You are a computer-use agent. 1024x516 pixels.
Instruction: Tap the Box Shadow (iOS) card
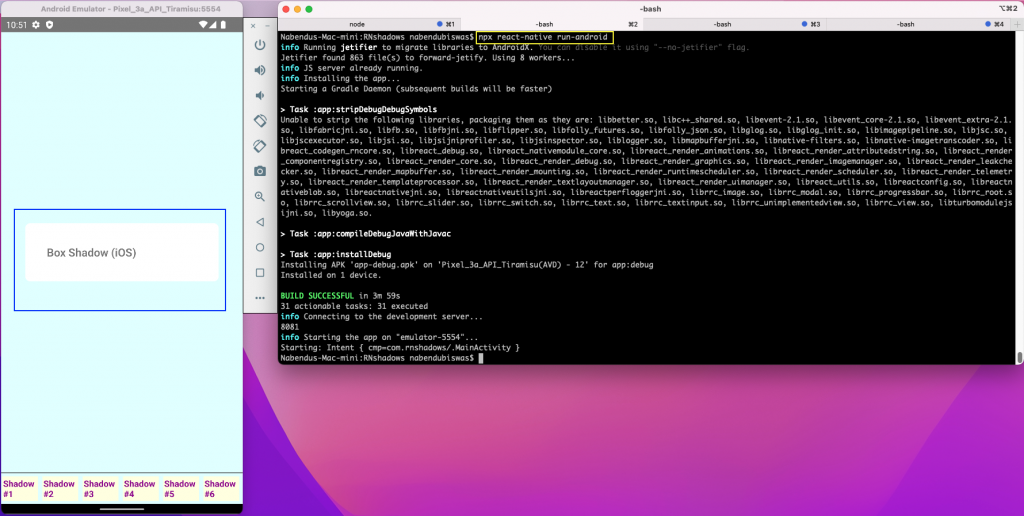click(x=121, y=252)
